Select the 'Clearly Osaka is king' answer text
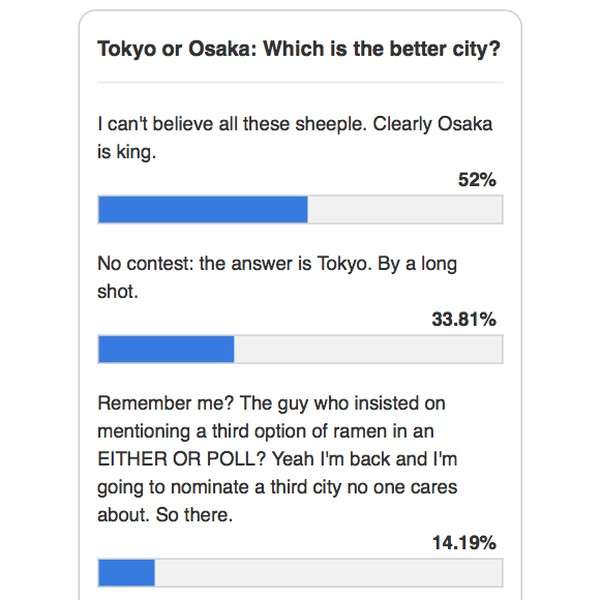This screenshot has width=600, height=600. (295, 138)
